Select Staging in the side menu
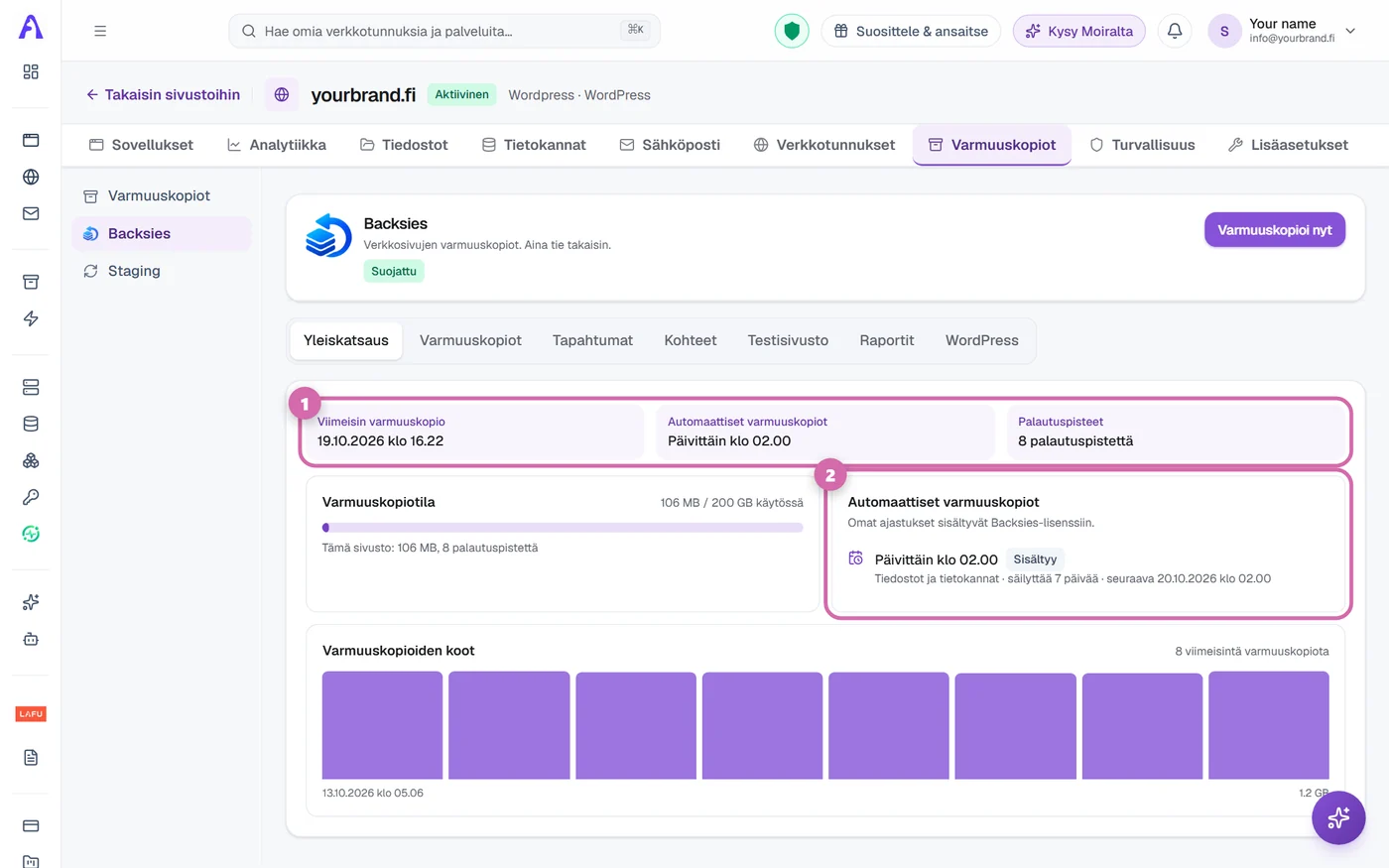Viewport: 1389px width, 868px height. pos(161,271)
